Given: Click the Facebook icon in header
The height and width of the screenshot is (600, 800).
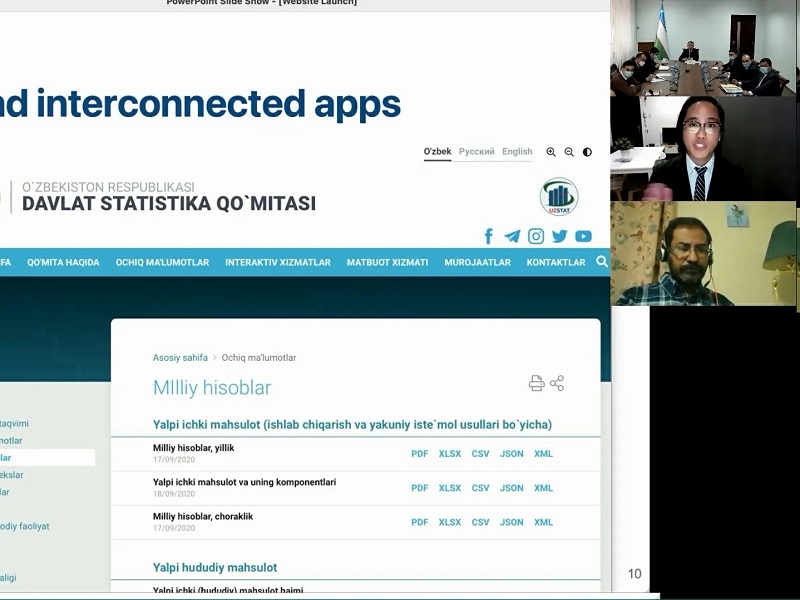Looking at the screenshot, I should click(x=489, y=236).
